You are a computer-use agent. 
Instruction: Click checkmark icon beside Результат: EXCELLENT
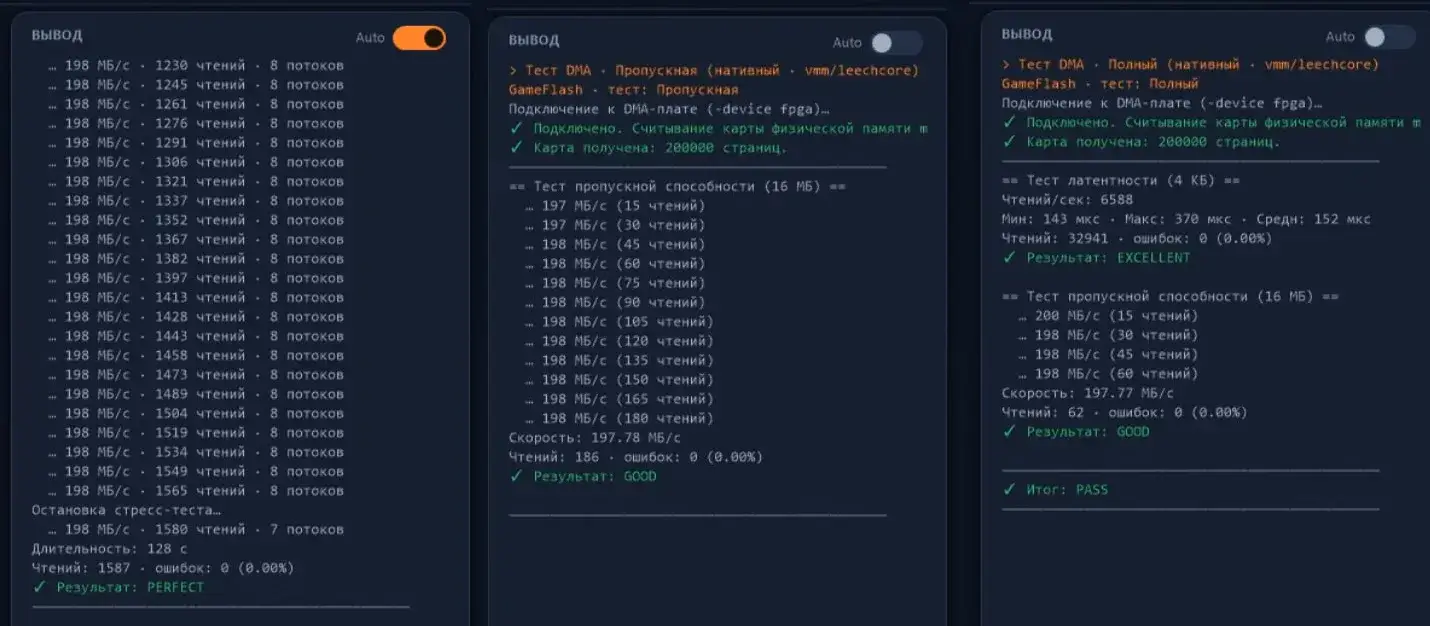tap(1009, 258)
